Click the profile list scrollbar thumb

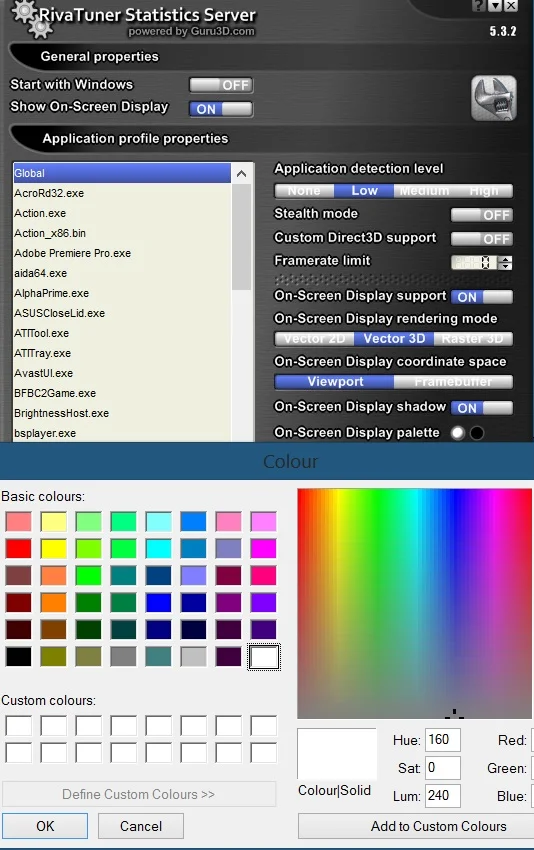[x=241, y=237]
